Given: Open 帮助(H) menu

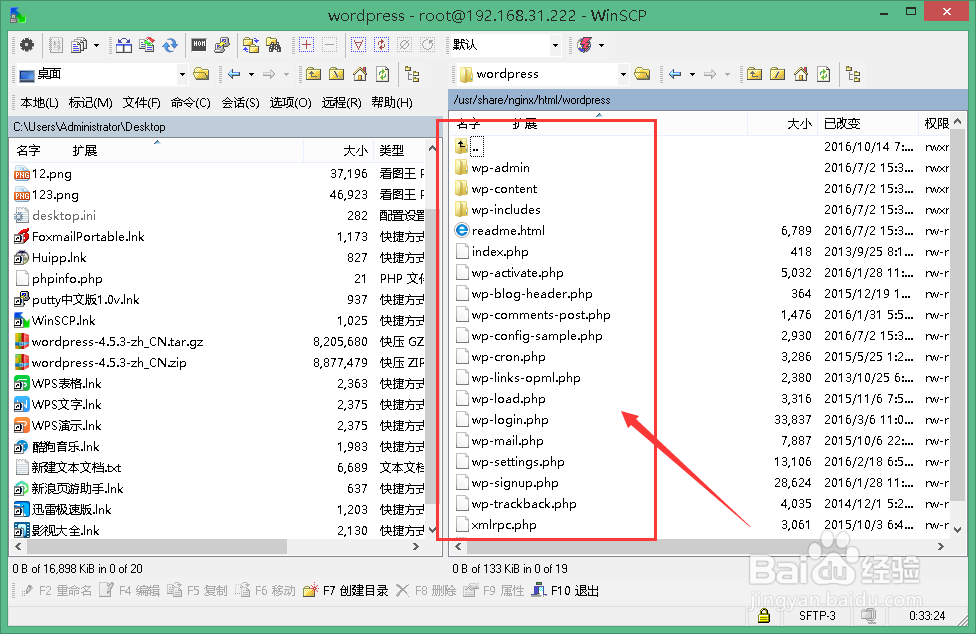Looking at the screenshot, I should [x=392, y=103].
